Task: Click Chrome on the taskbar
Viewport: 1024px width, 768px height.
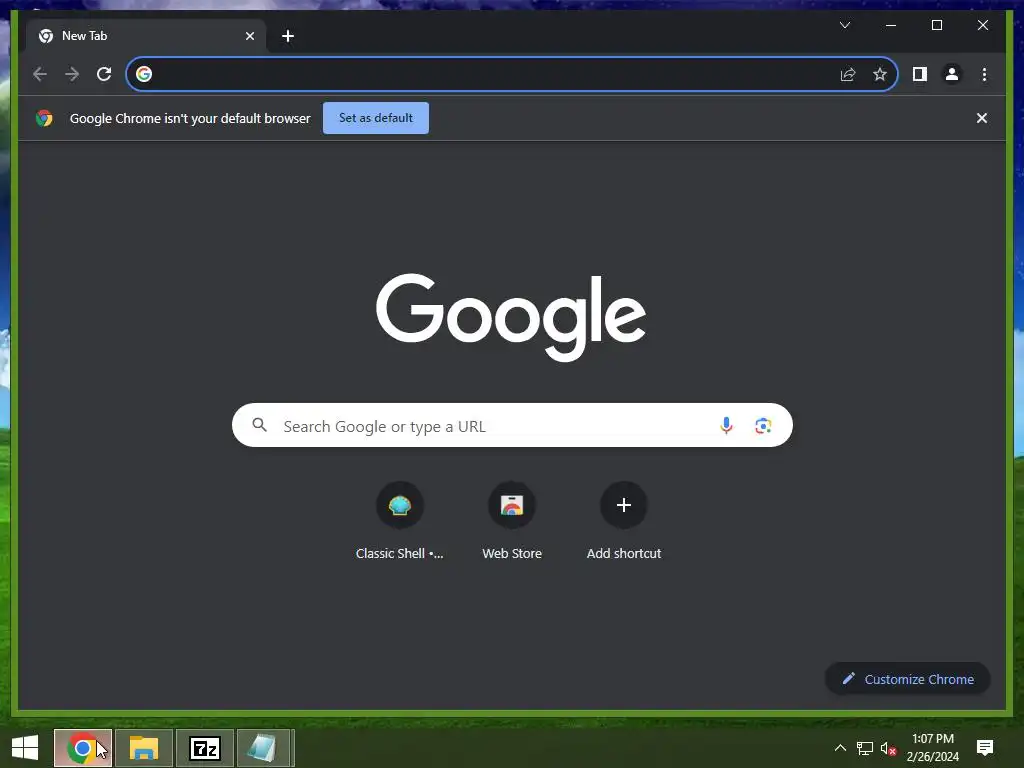Action: click(x=83, y=748)
